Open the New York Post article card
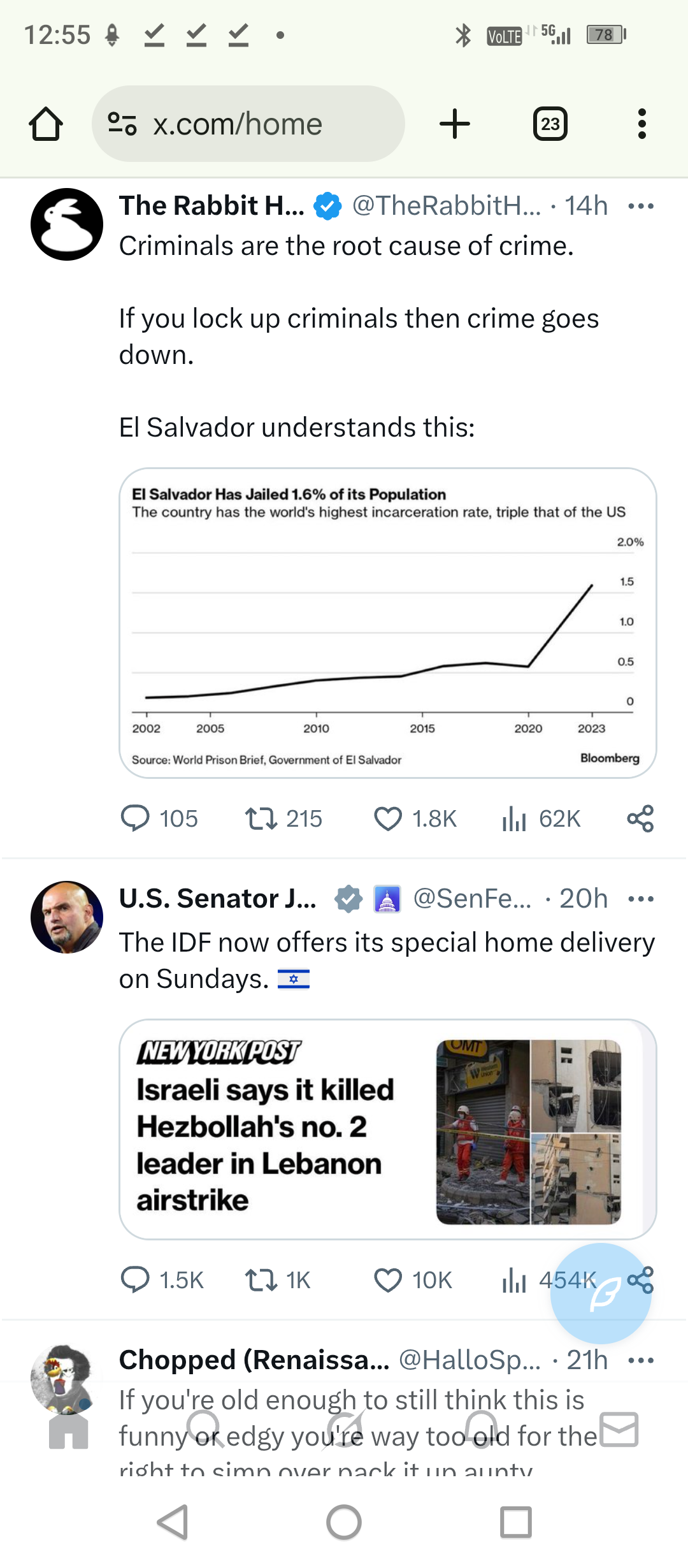This screenshot has height=1568, width=688. click(387, 1129)
